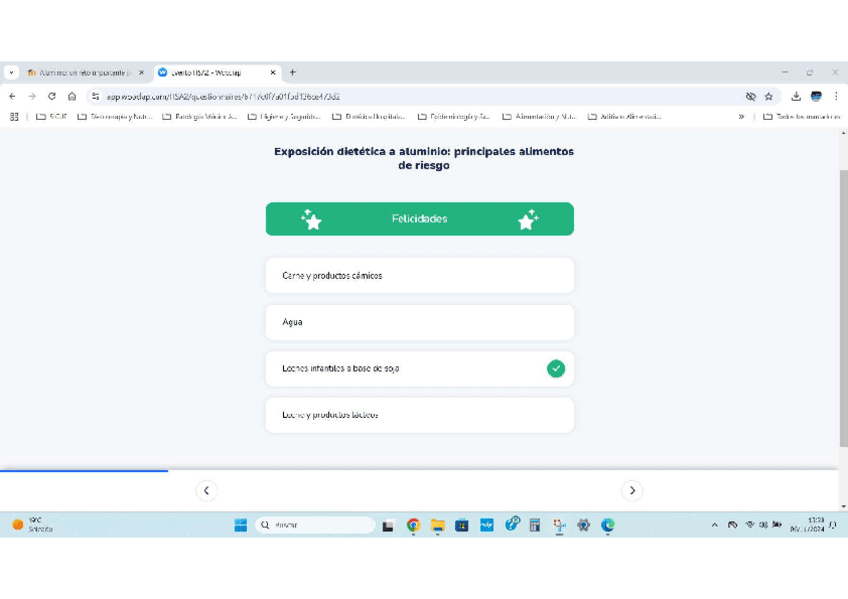
Task: Open the Task View icon in taskbar
Action: [x=388, y=525]
